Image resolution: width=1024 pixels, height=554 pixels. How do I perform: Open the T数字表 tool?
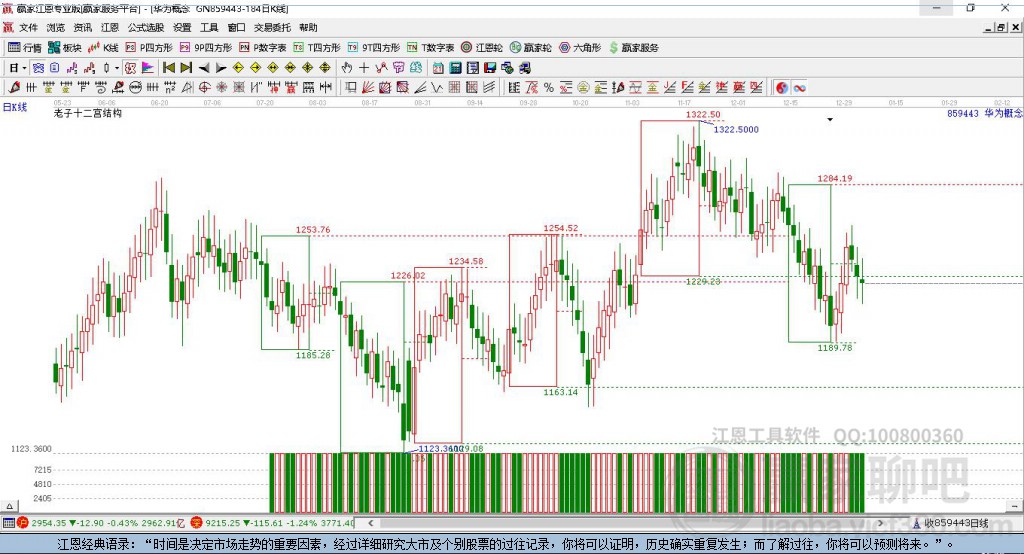(430, 48)
